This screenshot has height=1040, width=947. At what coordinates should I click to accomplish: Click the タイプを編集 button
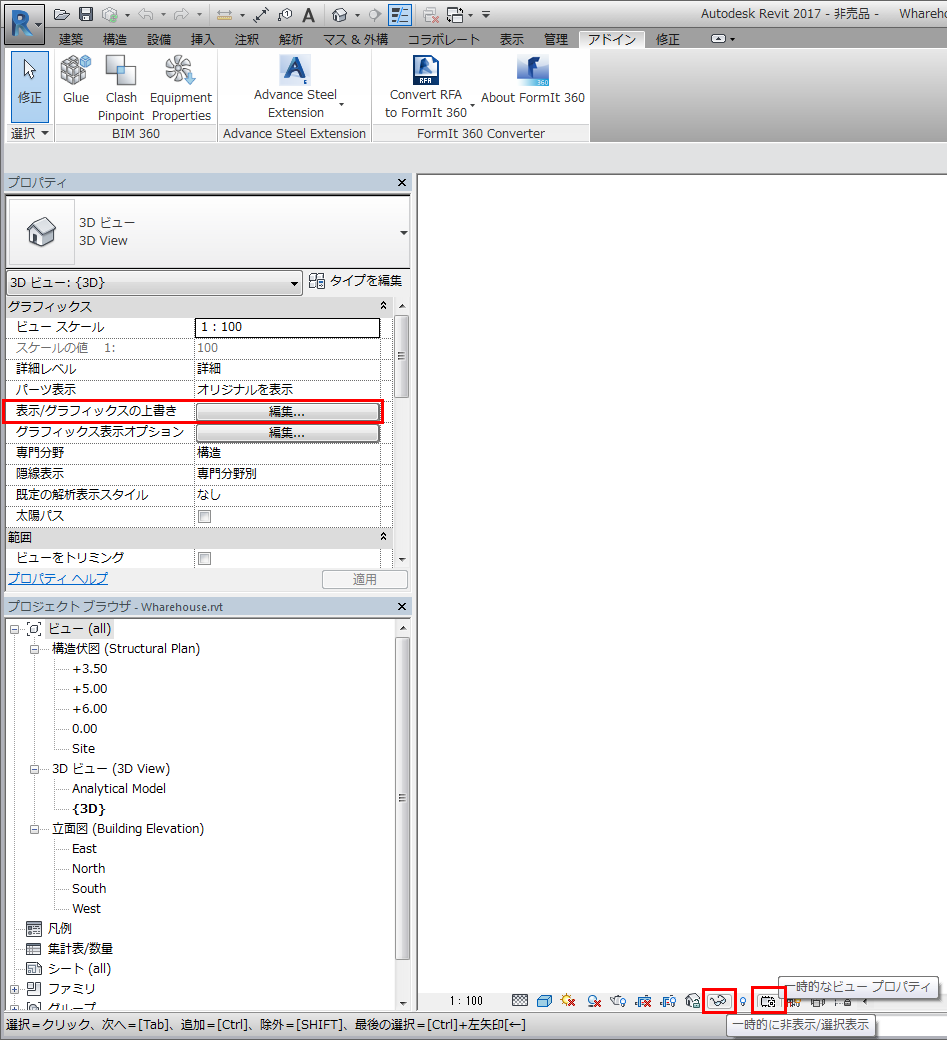click(x=355, y=281)
